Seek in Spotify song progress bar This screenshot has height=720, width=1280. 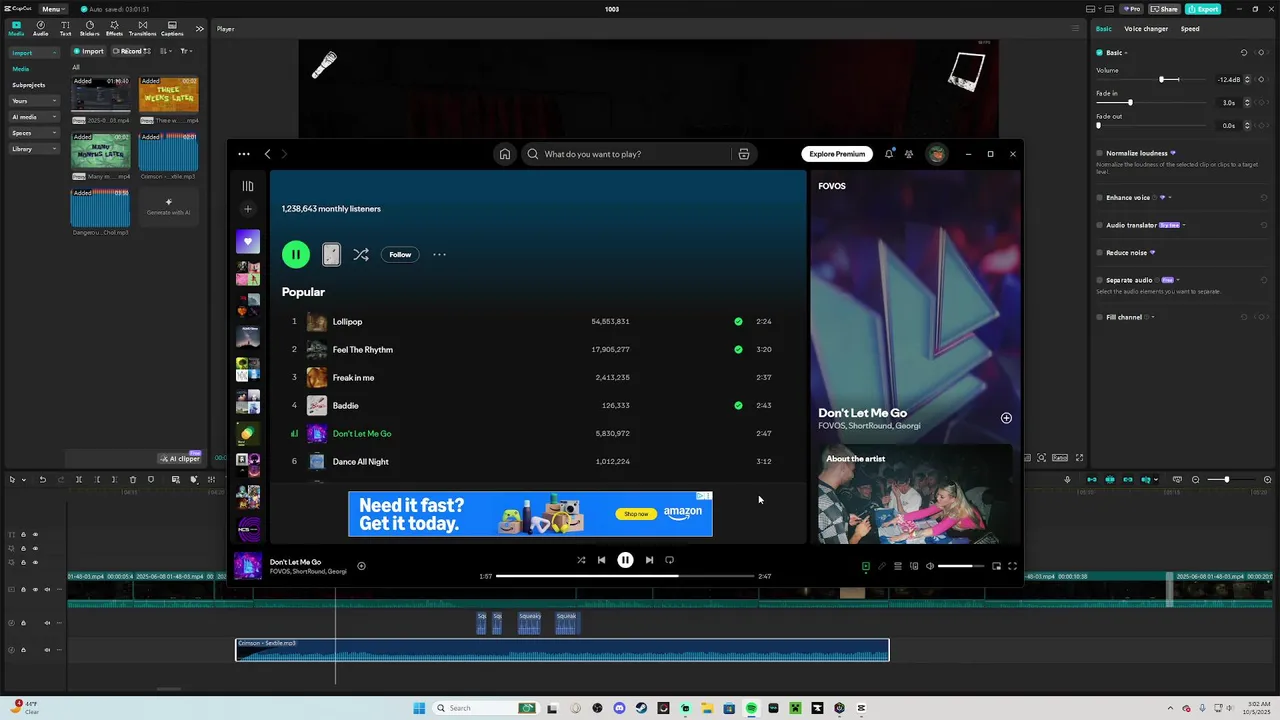625,576
